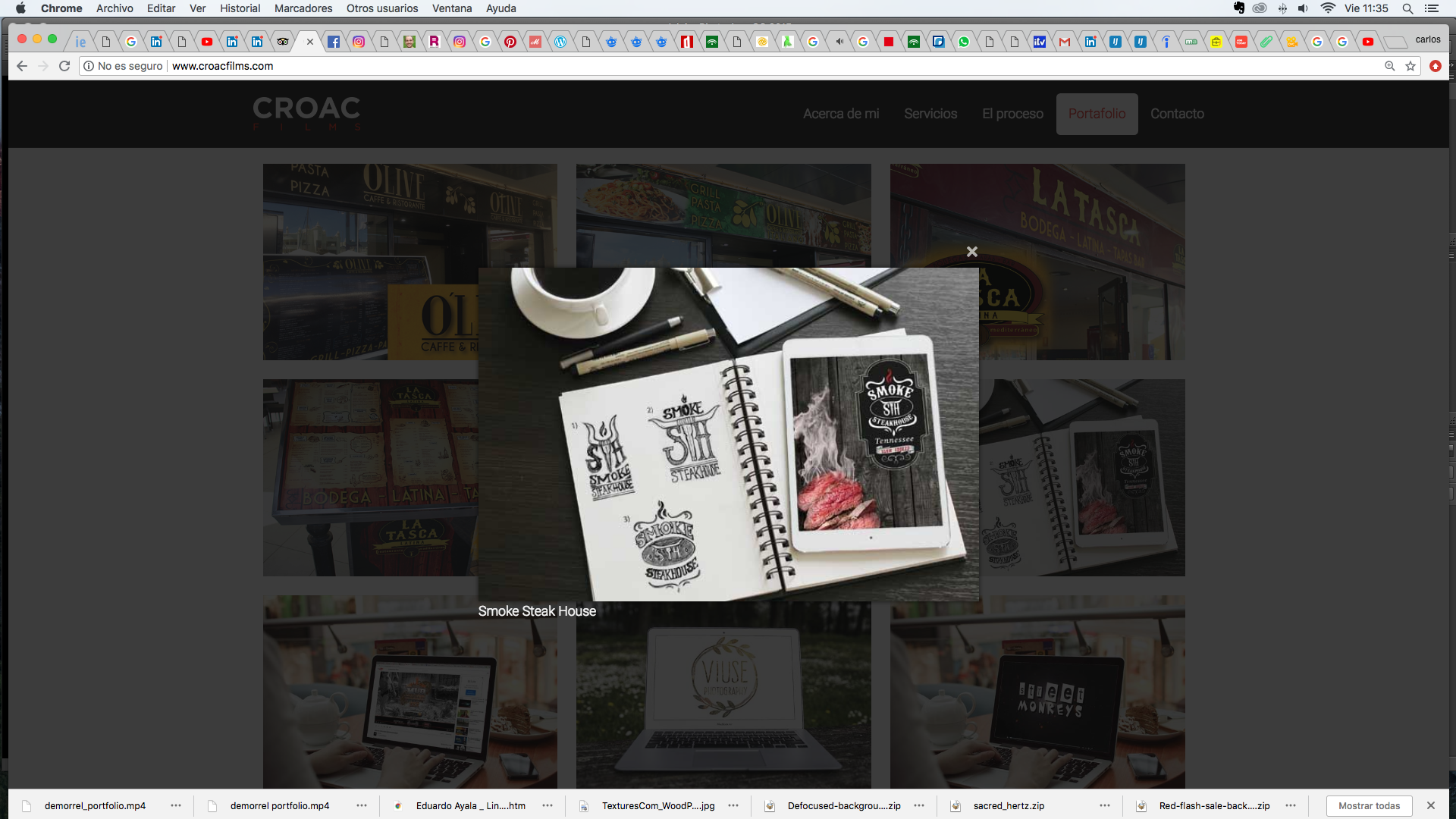Open options for Eduardo Ayala htm download
1456x819 pixels.
(x=548, y=806)
